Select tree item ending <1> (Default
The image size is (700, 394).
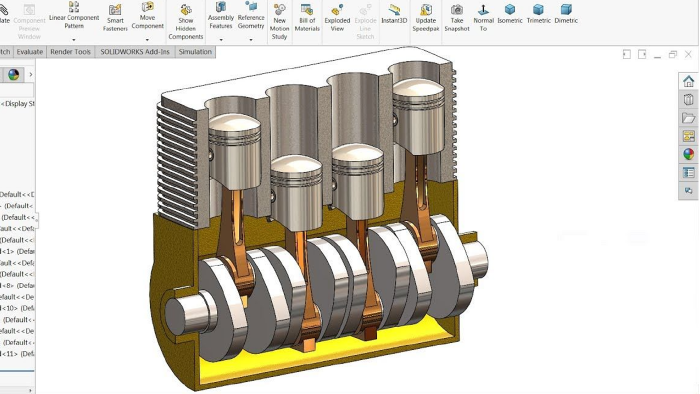[17, 251]
